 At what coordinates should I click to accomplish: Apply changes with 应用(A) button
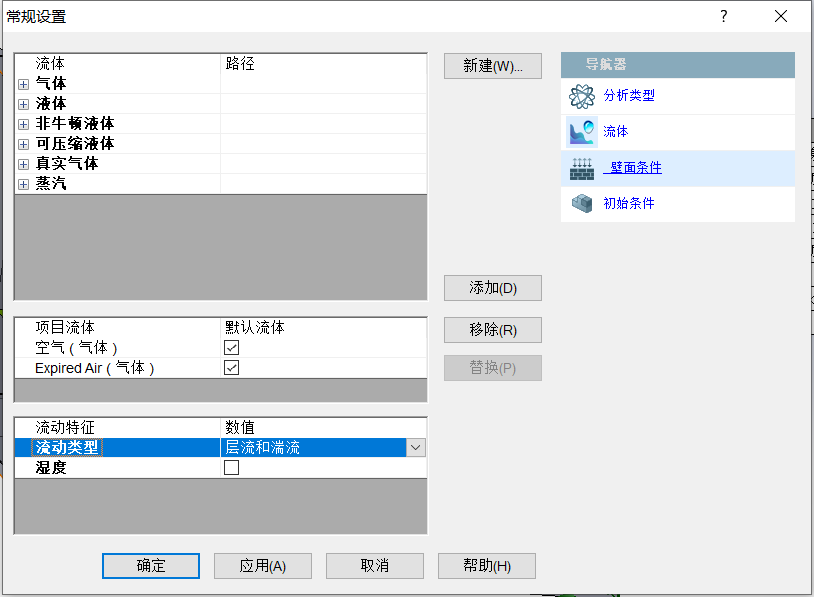(x=262, y=565)
